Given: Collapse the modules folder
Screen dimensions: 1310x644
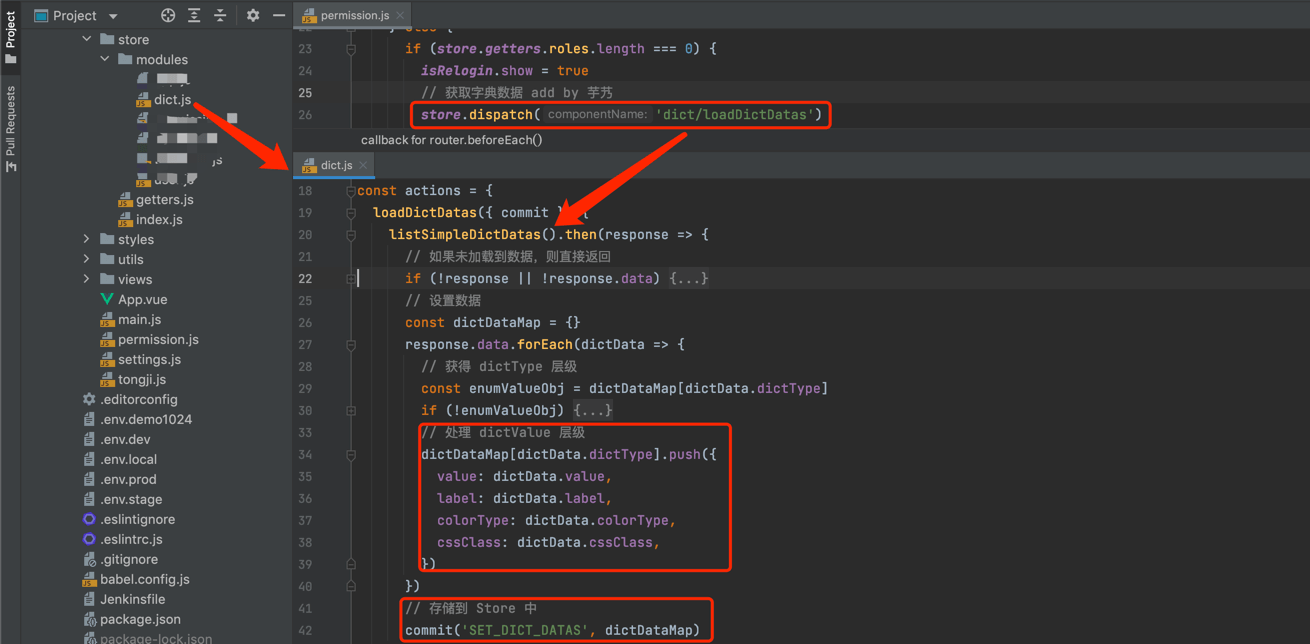Looking at the screenshot, I should [x=105, y=60].
